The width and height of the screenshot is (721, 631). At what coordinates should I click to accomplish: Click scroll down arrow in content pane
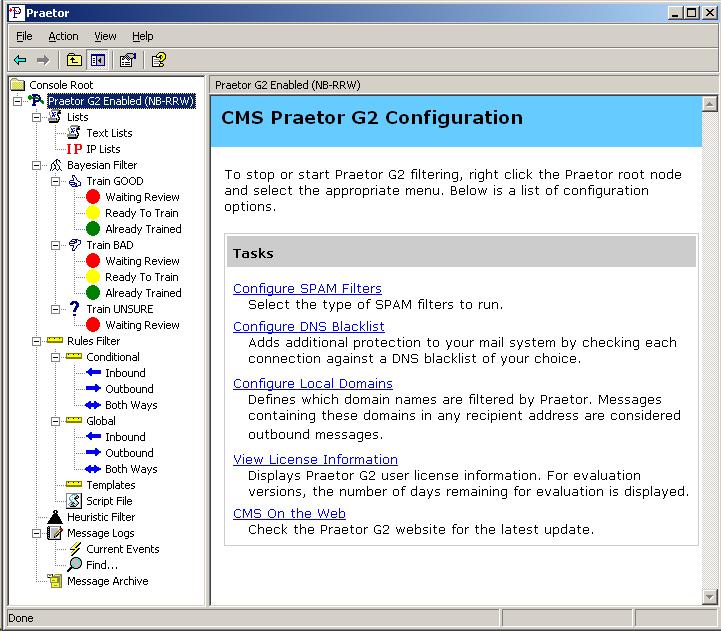point(710,597)
